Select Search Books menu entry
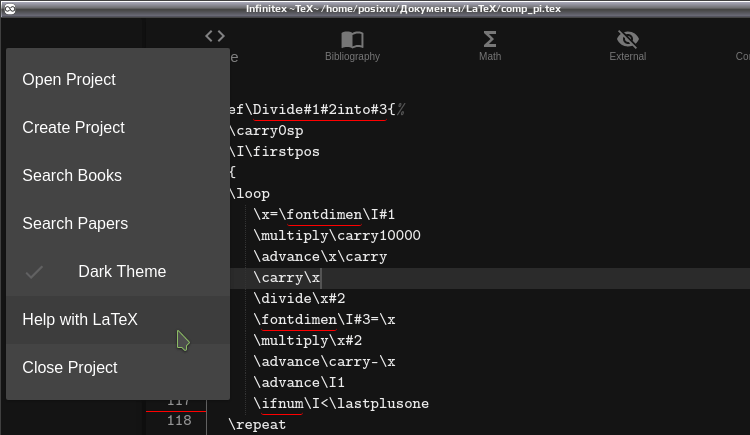This screenshot has width=750, height=435. point(118,175)
